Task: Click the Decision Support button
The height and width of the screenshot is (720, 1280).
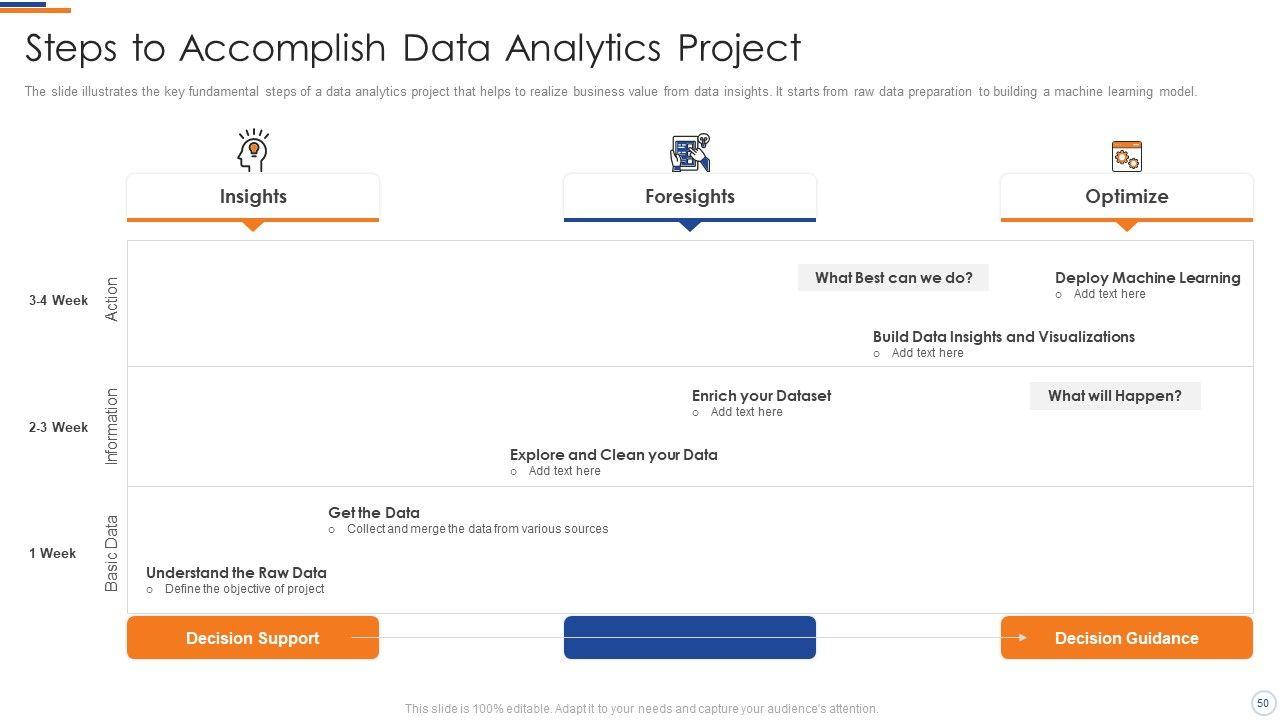Action: point(253,638)
